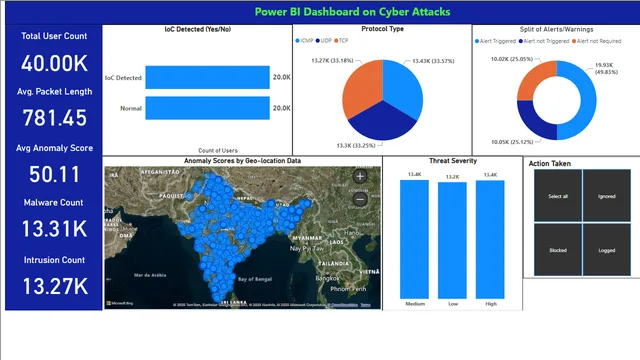This screenshot has height=360, width=640.
Task: Click the 13.27K (33.18%) pie label
Action: tap(332, 60)
